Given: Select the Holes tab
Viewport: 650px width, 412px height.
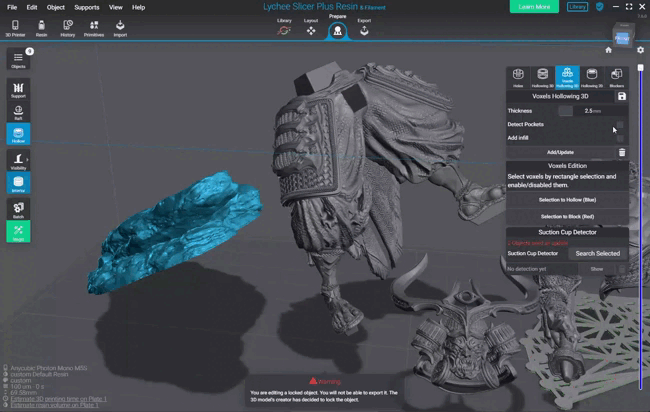Looking at the screenshot, I should (518, 78).
